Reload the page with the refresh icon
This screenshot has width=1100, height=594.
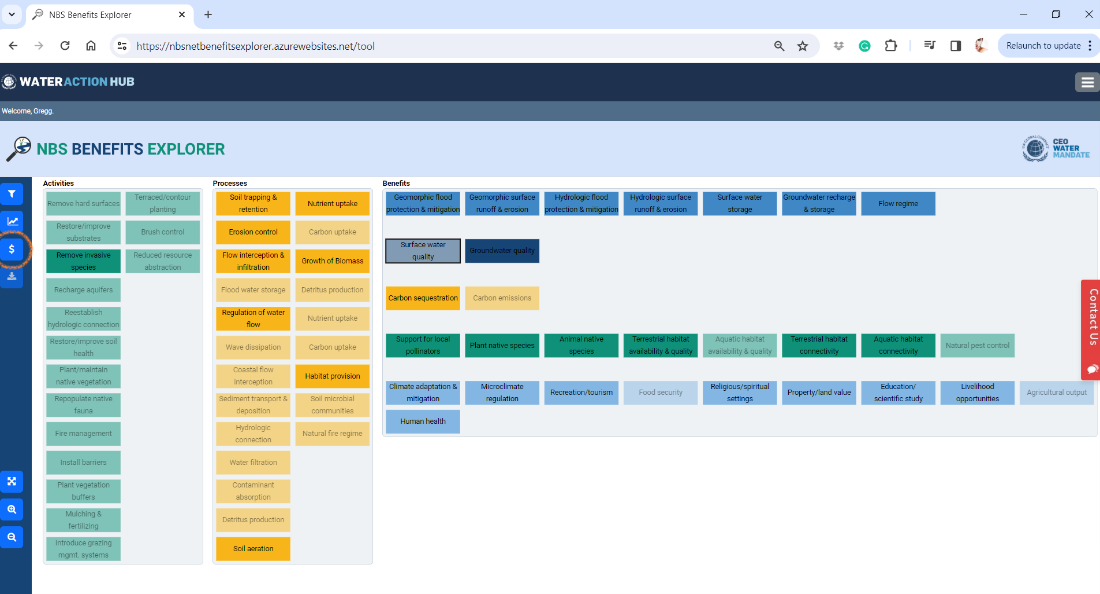tap(65, 46)
